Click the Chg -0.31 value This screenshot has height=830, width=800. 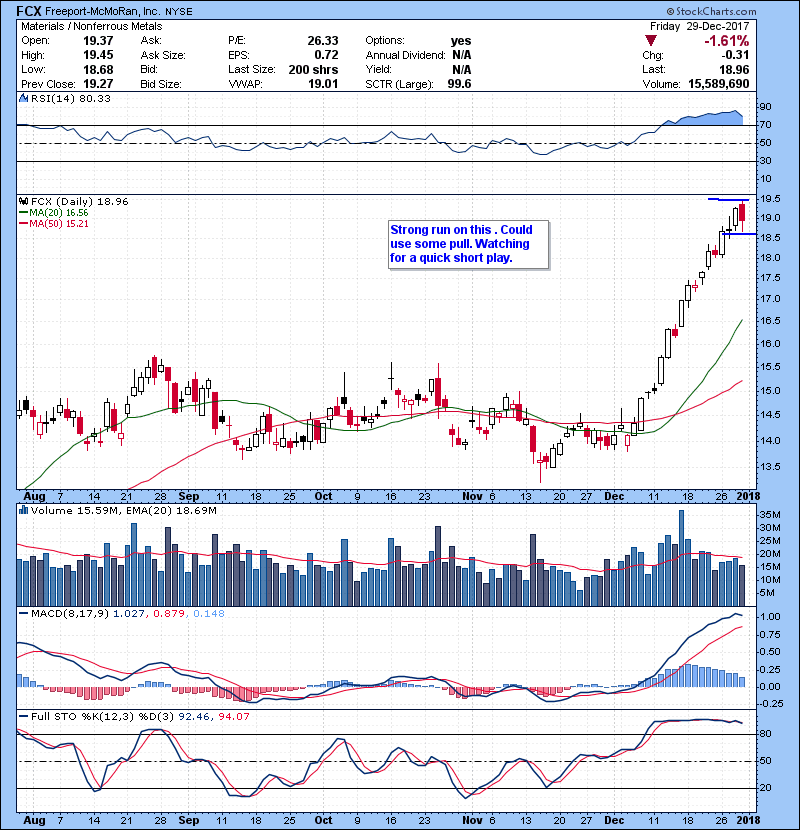(735, 55)
